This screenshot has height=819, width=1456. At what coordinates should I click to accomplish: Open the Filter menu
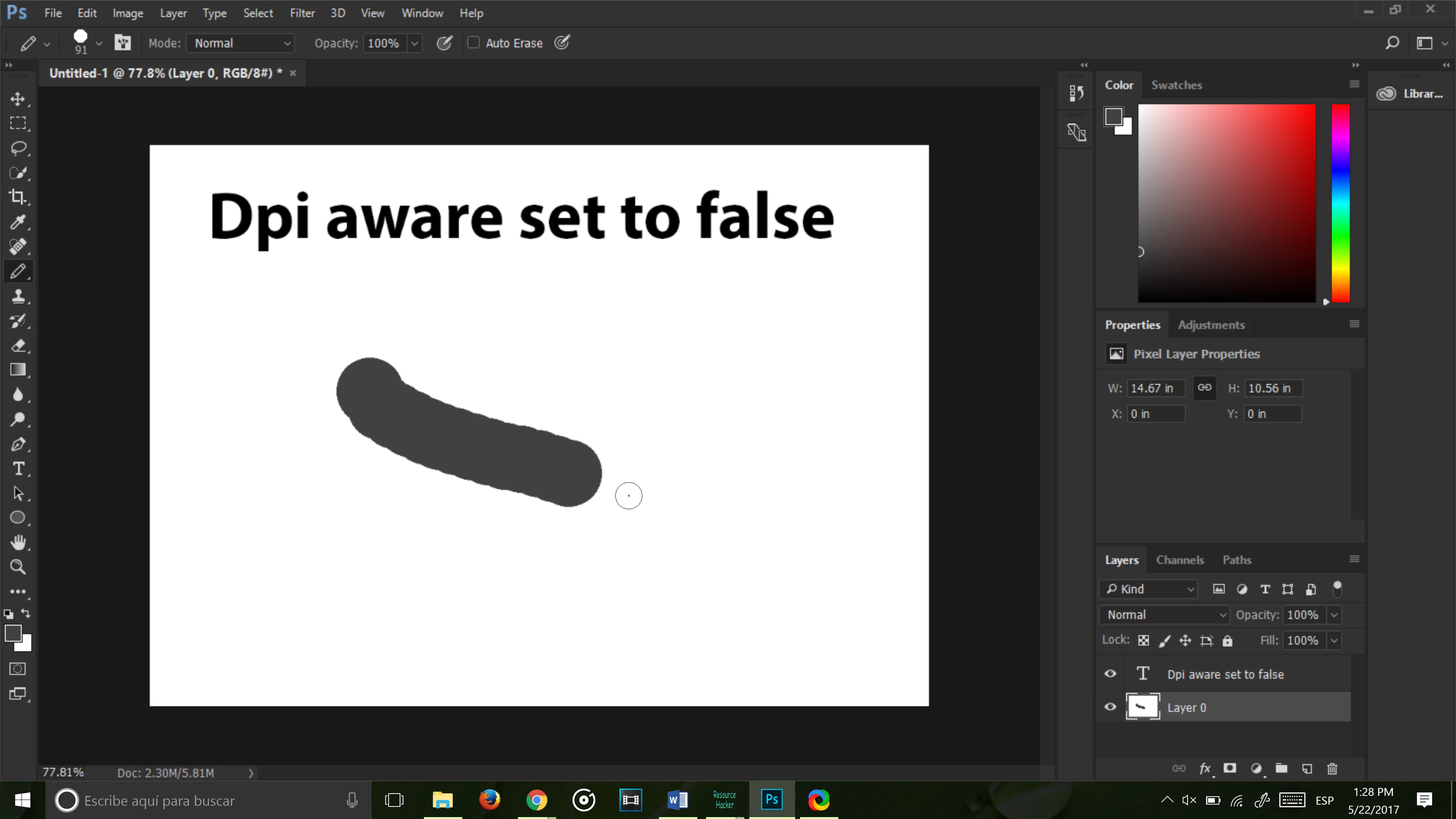tap(302, 13)
